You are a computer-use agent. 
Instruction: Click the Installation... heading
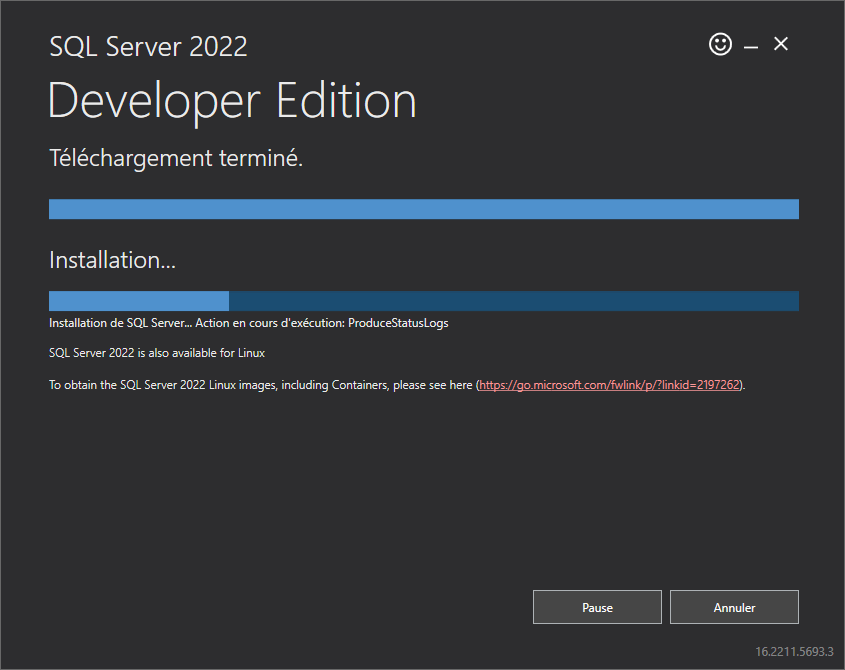pyautogui.click(x=113, y=260)
